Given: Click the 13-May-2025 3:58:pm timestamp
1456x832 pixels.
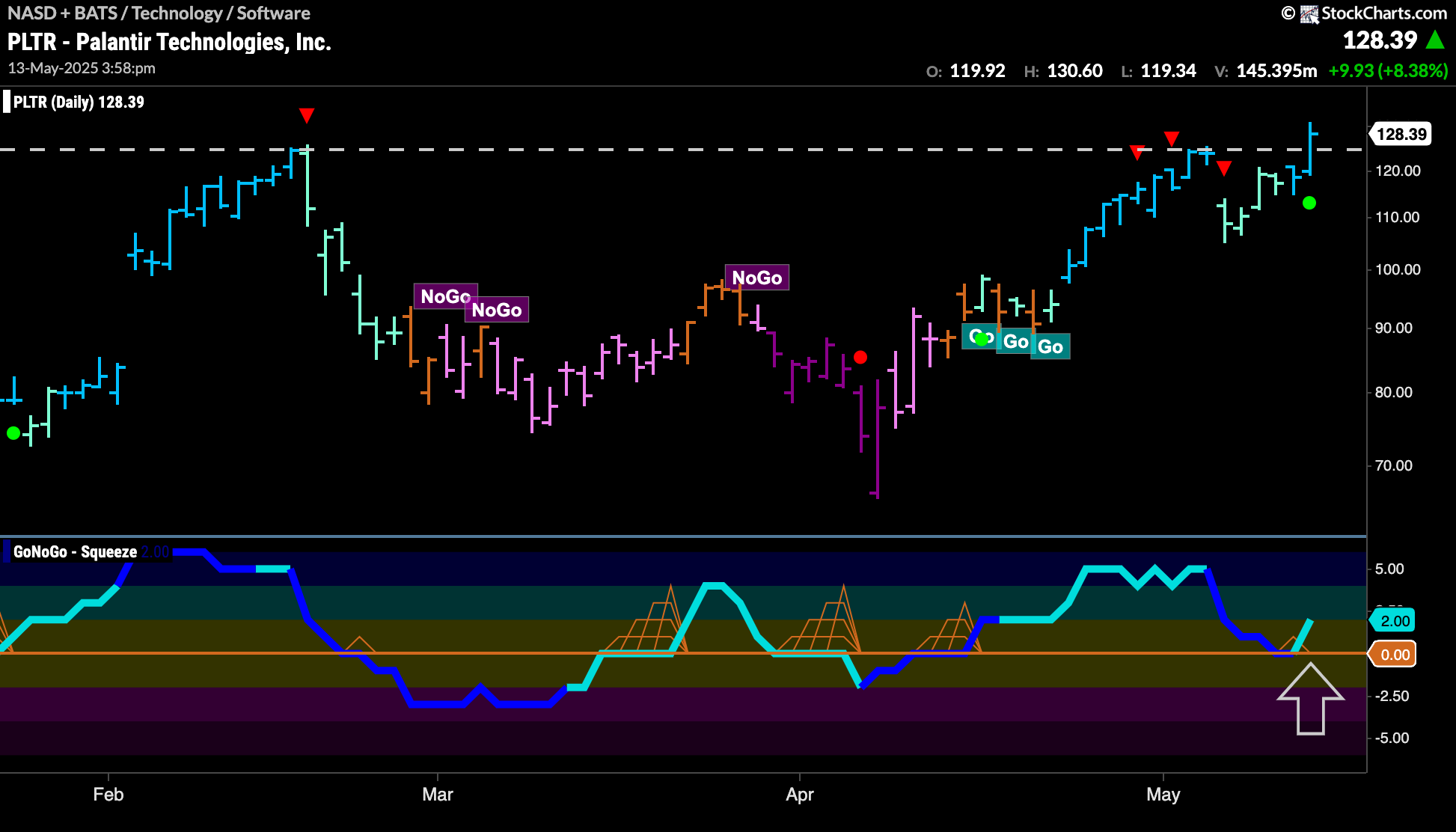Looking at the screenshot, I should point(82,68).
